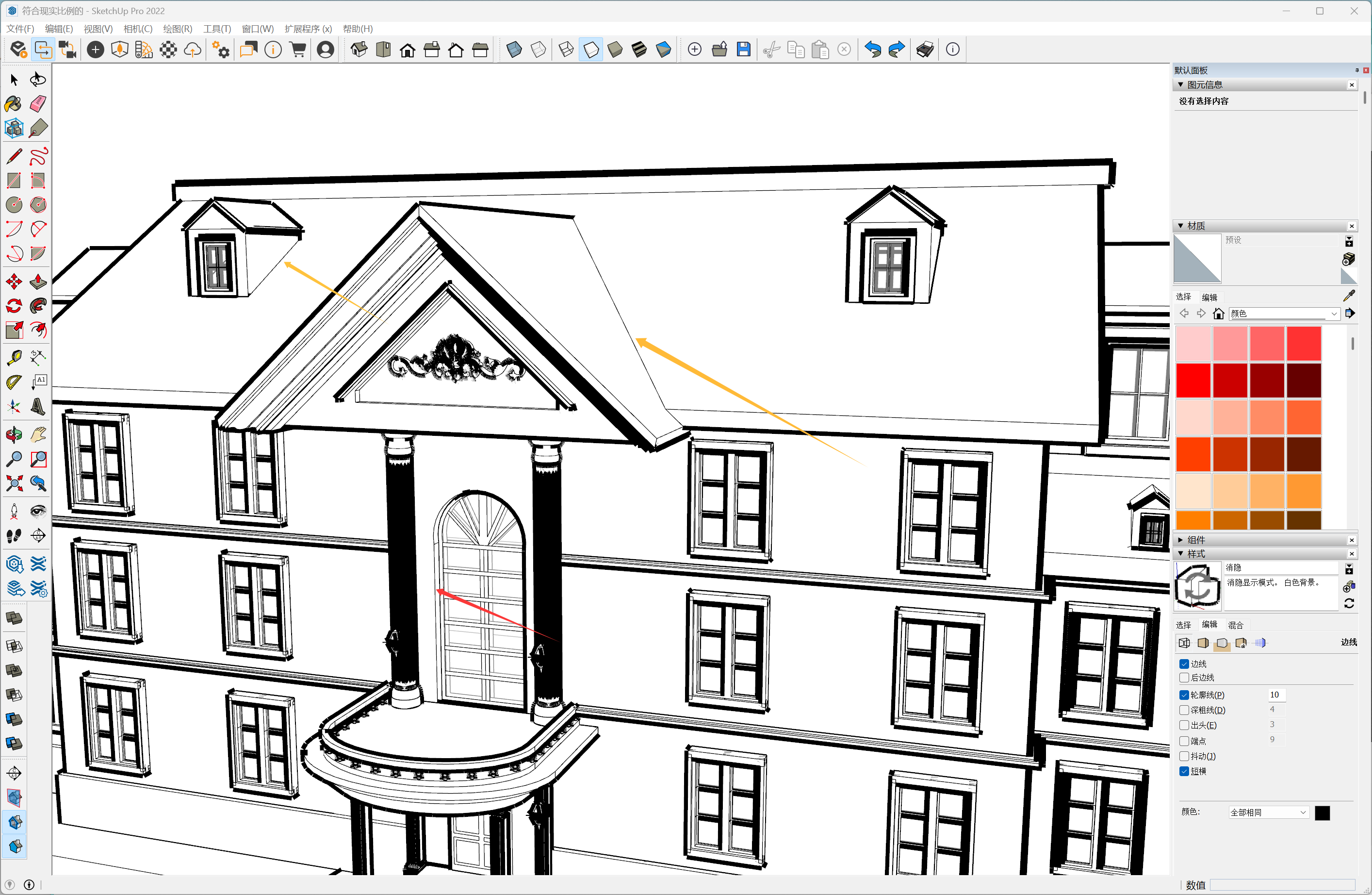This screenshot has height=895, width=1372.
Task: Disable the 轮廓线(P) profiles checkbox
Action: pos(1184,695)
